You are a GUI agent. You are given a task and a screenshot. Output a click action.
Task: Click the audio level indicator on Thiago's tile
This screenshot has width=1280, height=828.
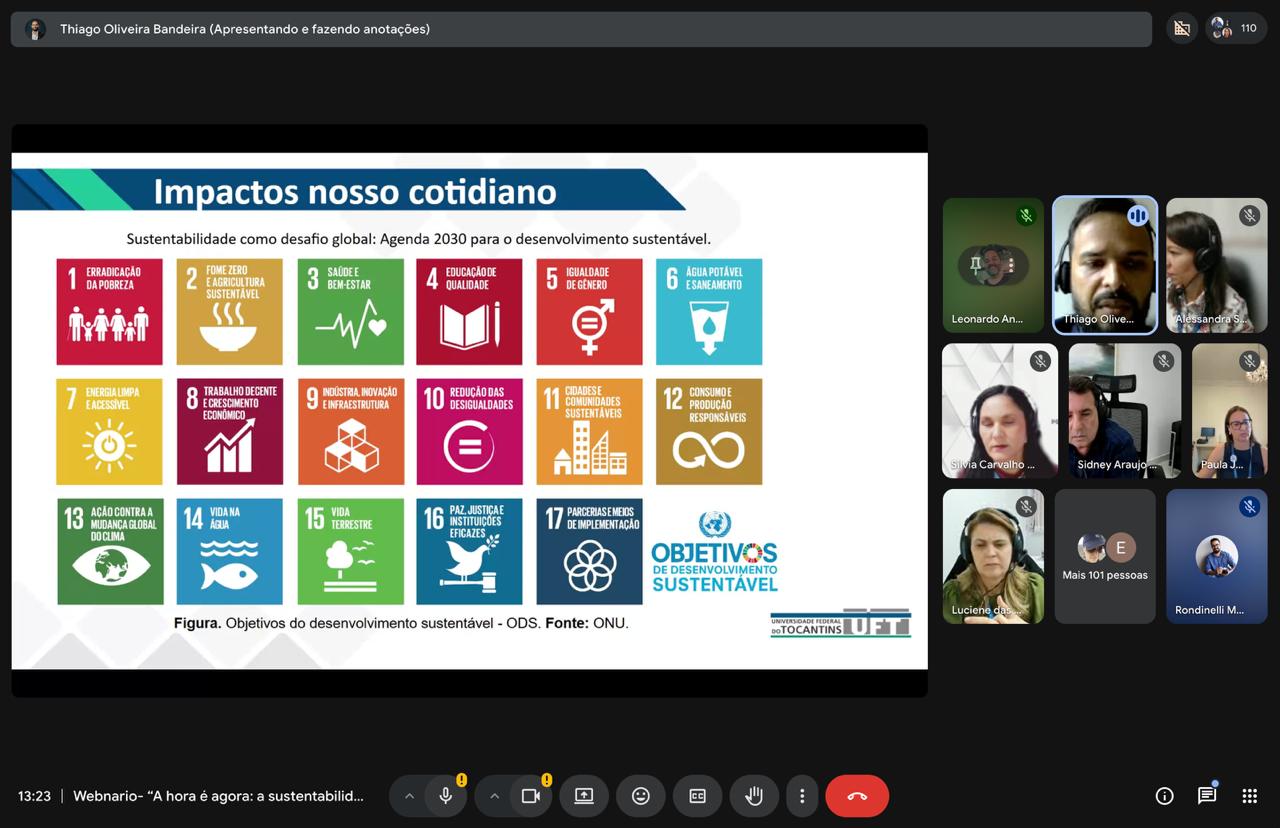(1139, 215)
